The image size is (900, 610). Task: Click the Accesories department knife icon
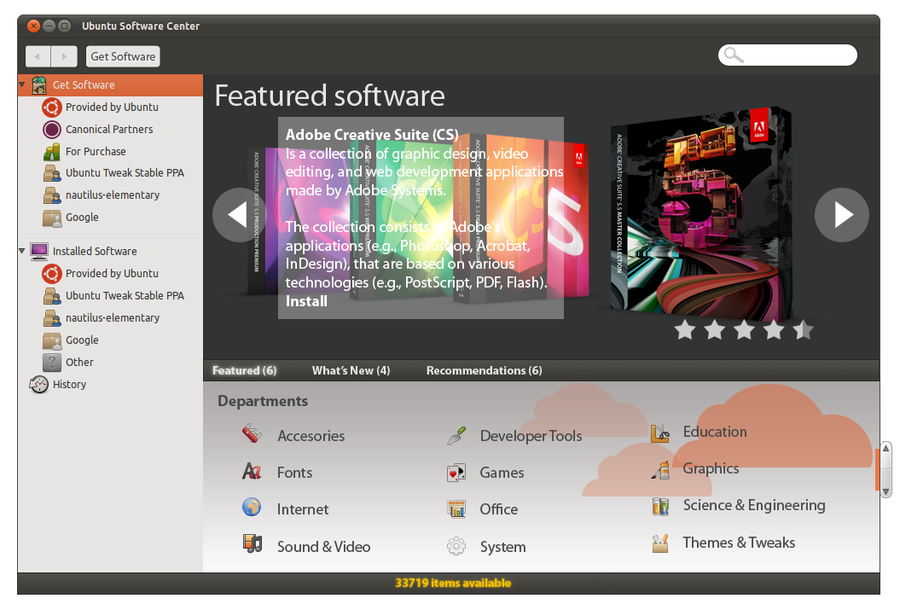(251, 434)
